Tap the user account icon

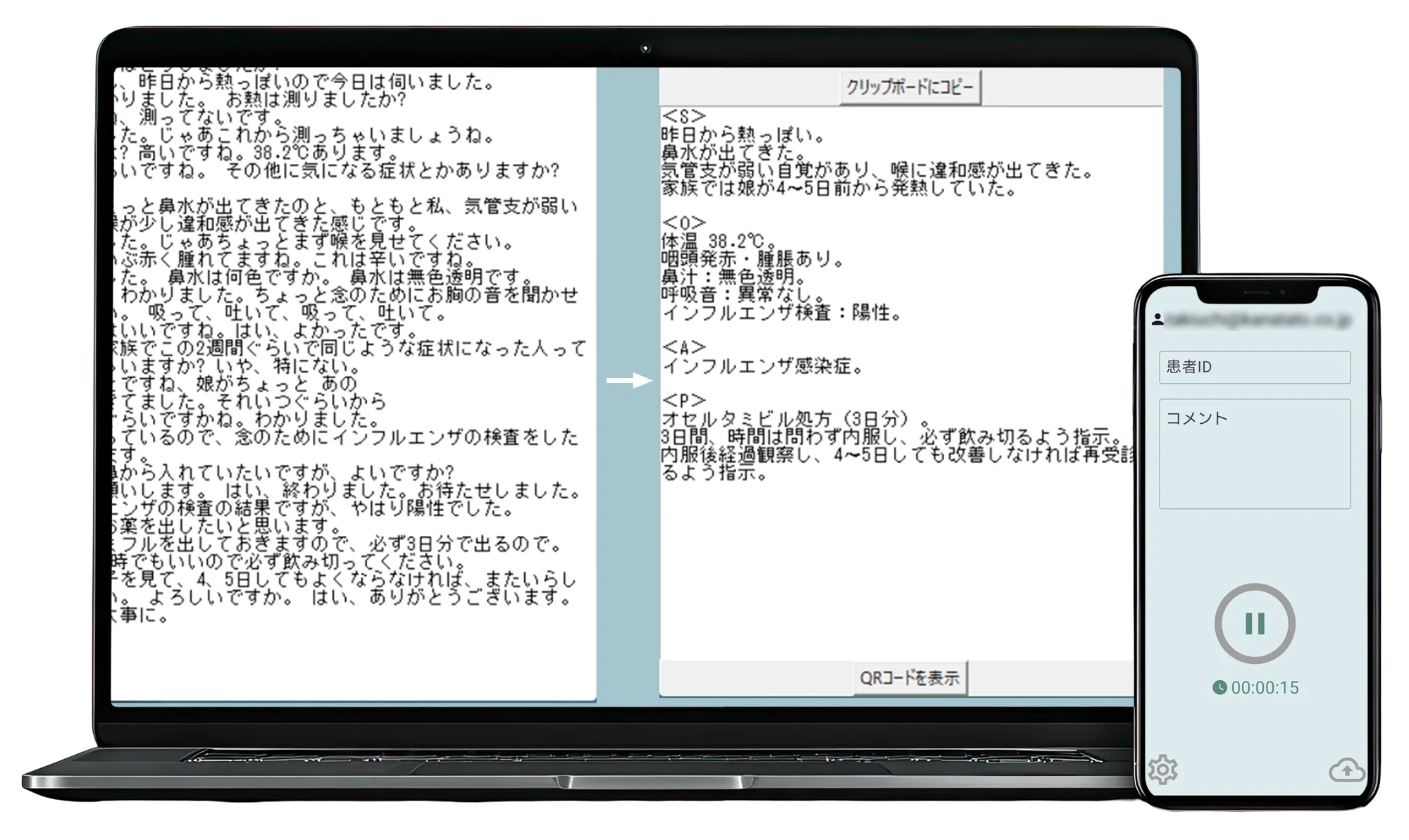click(1157, 320)
